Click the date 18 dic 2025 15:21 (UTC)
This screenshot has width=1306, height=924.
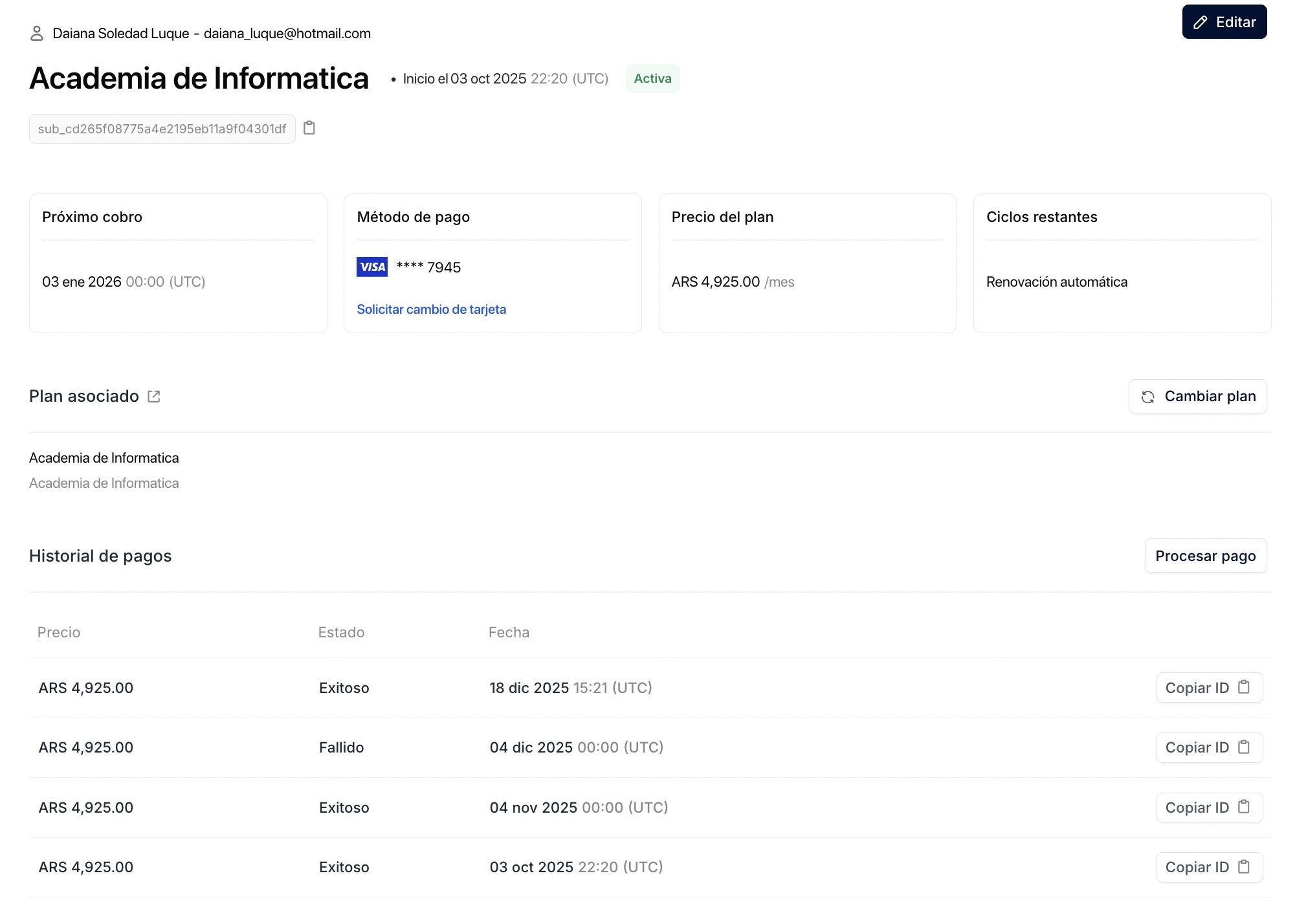[571, 688]
